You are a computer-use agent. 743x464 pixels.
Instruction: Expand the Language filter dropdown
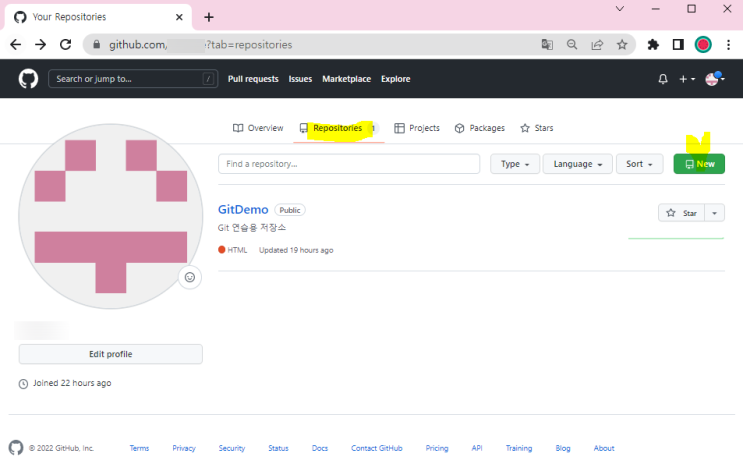pos(578,164)
